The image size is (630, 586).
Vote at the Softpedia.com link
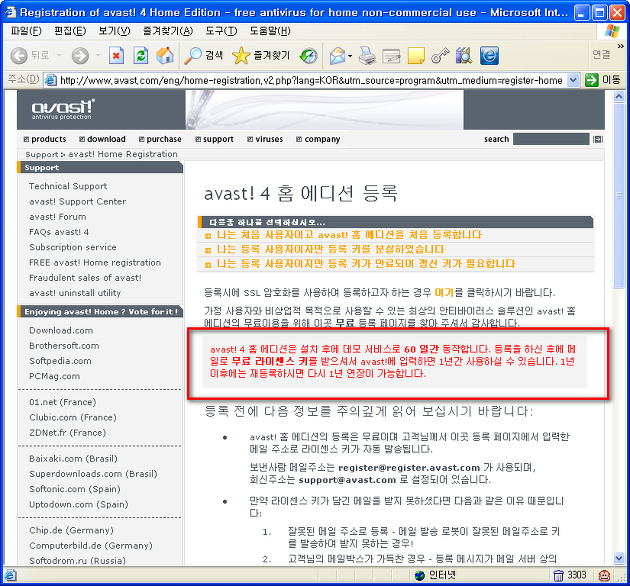click(60, 361)
